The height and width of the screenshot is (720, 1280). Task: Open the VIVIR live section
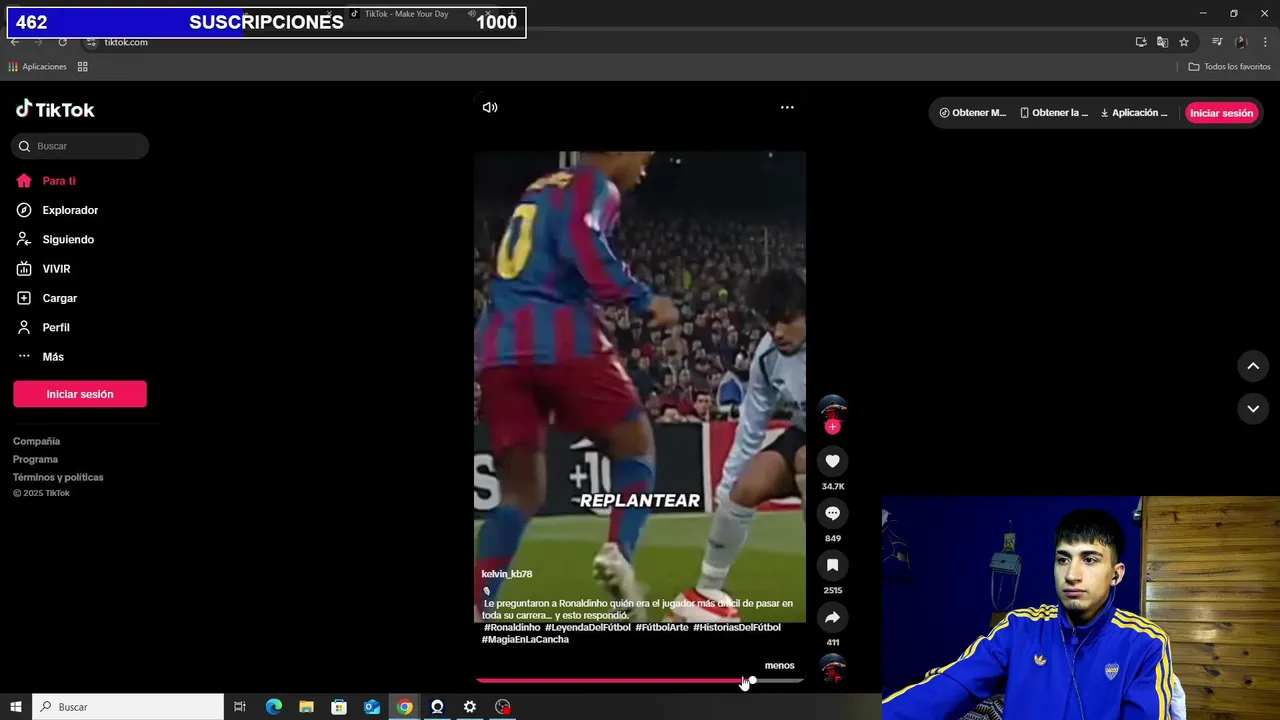(56, 269)
